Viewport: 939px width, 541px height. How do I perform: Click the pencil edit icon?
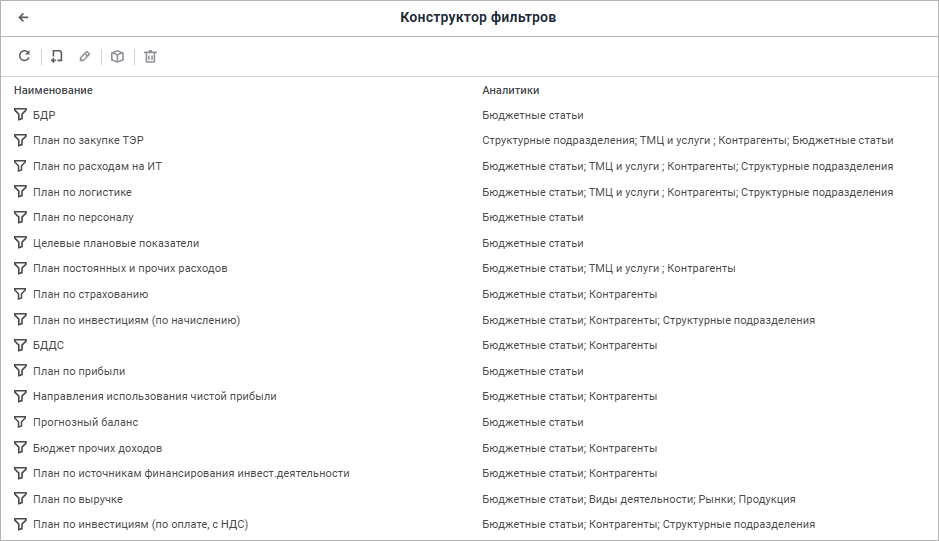click(x=85, y=56)
